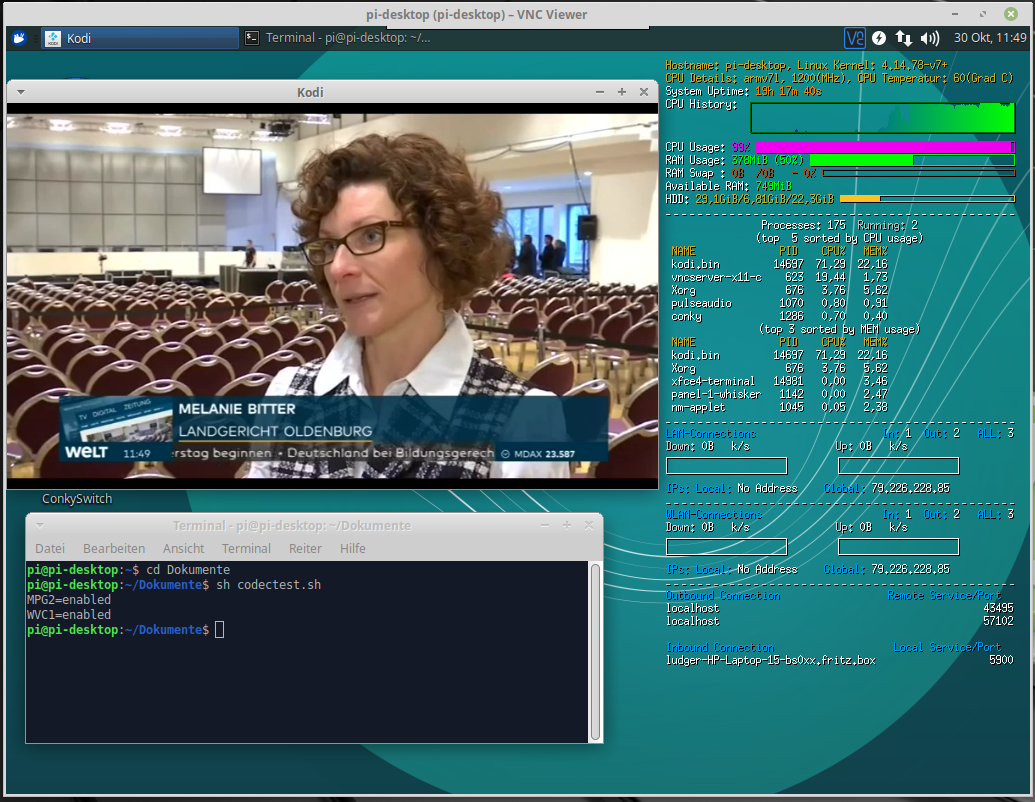
Task: Click the VNC Server tray icon
Action: pos(854,38)
